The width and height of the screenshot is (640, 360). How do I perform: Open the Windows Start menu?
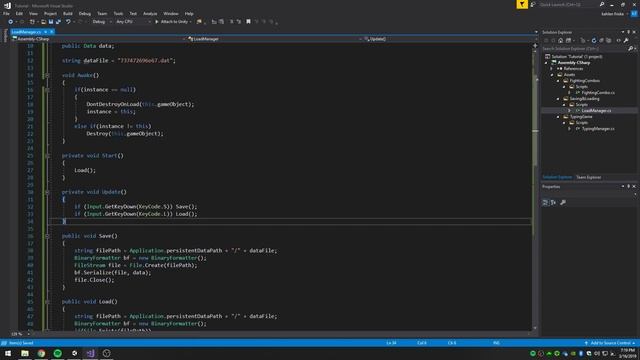[8, 353]
